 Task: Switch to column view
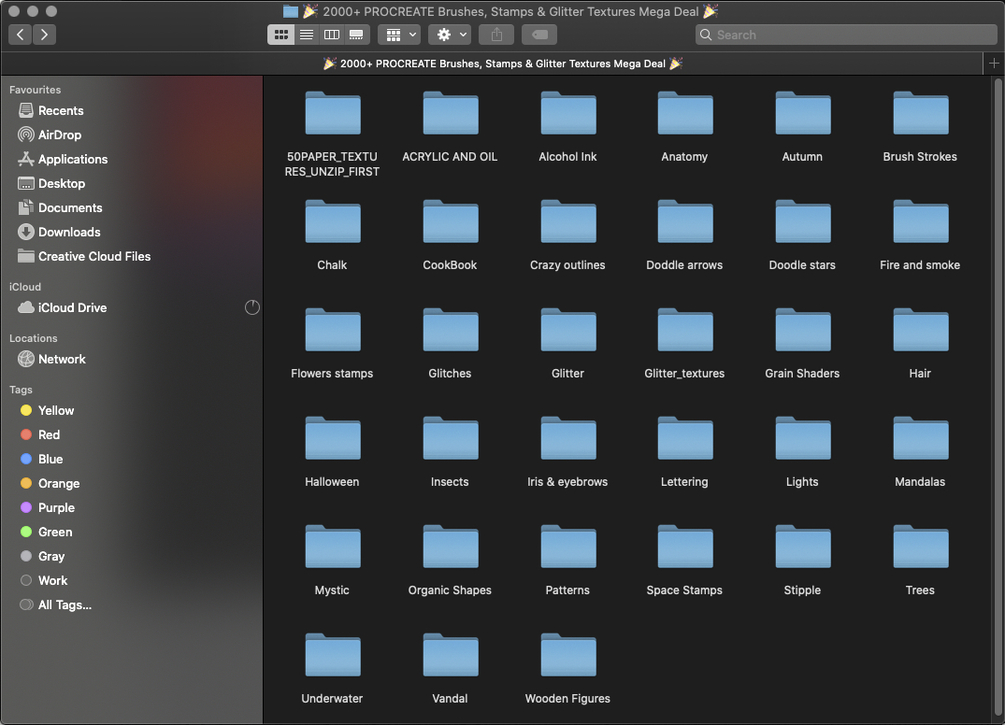(x=331, y=35)
